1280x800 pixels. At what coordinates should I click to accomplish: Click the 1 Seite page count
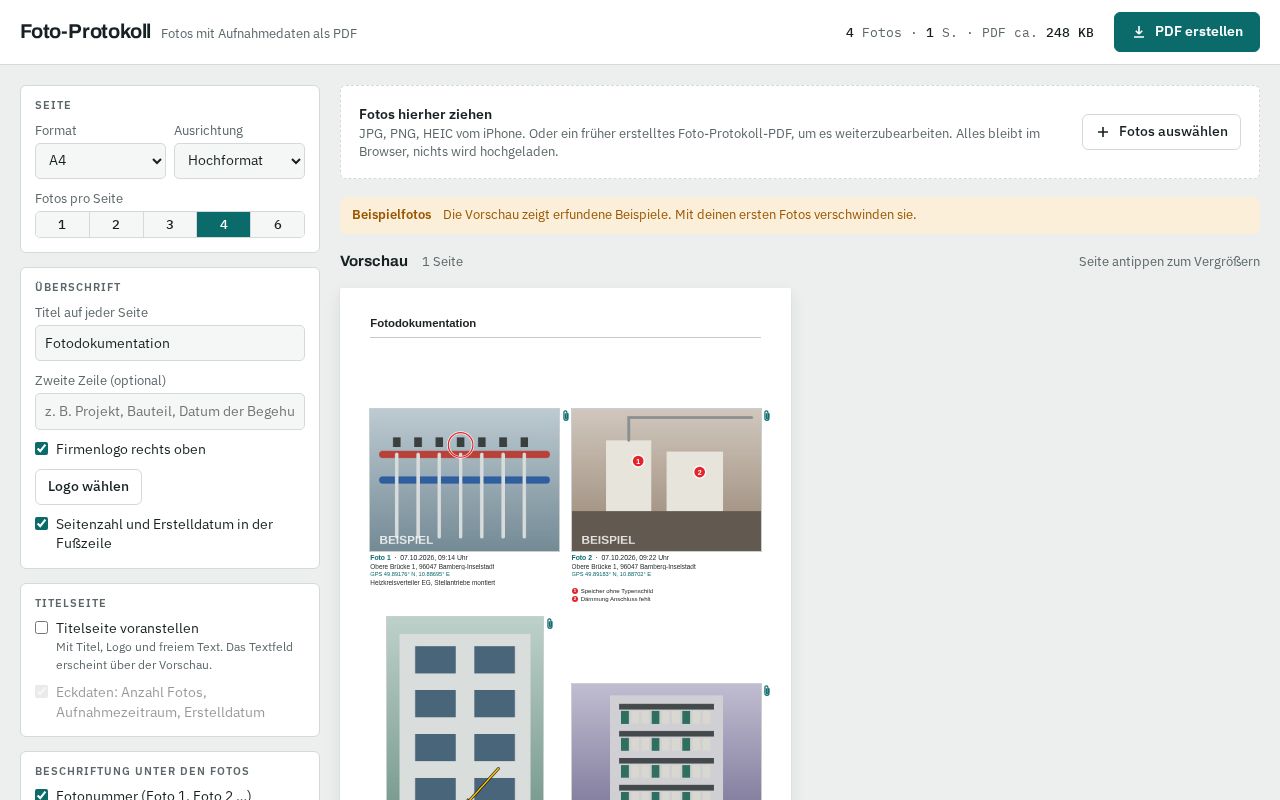tap(442, 262)
